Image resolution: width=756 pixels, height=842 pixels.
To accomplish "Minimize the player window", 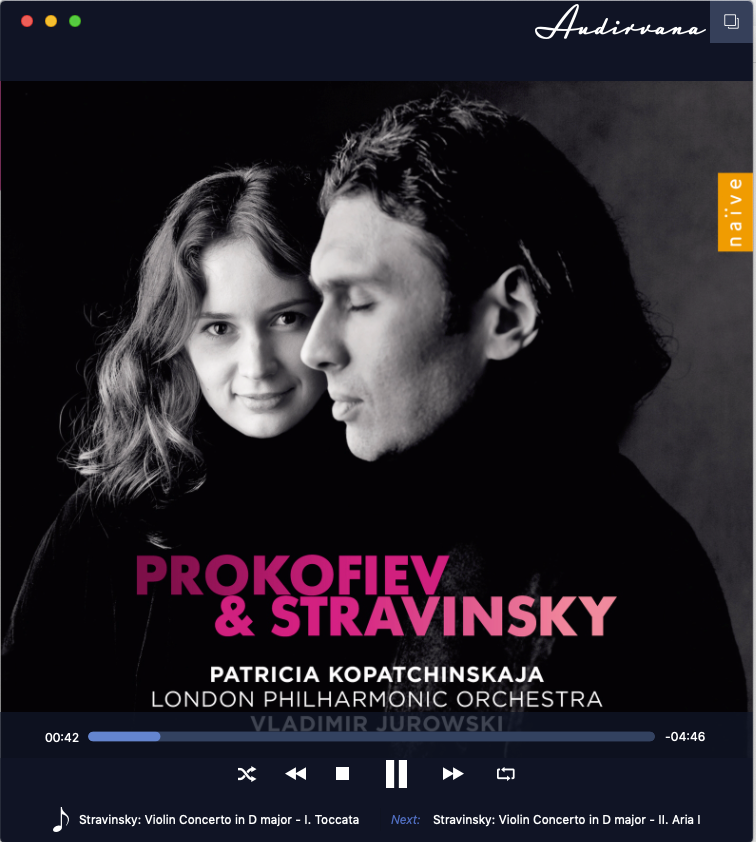I will [51, 21].
